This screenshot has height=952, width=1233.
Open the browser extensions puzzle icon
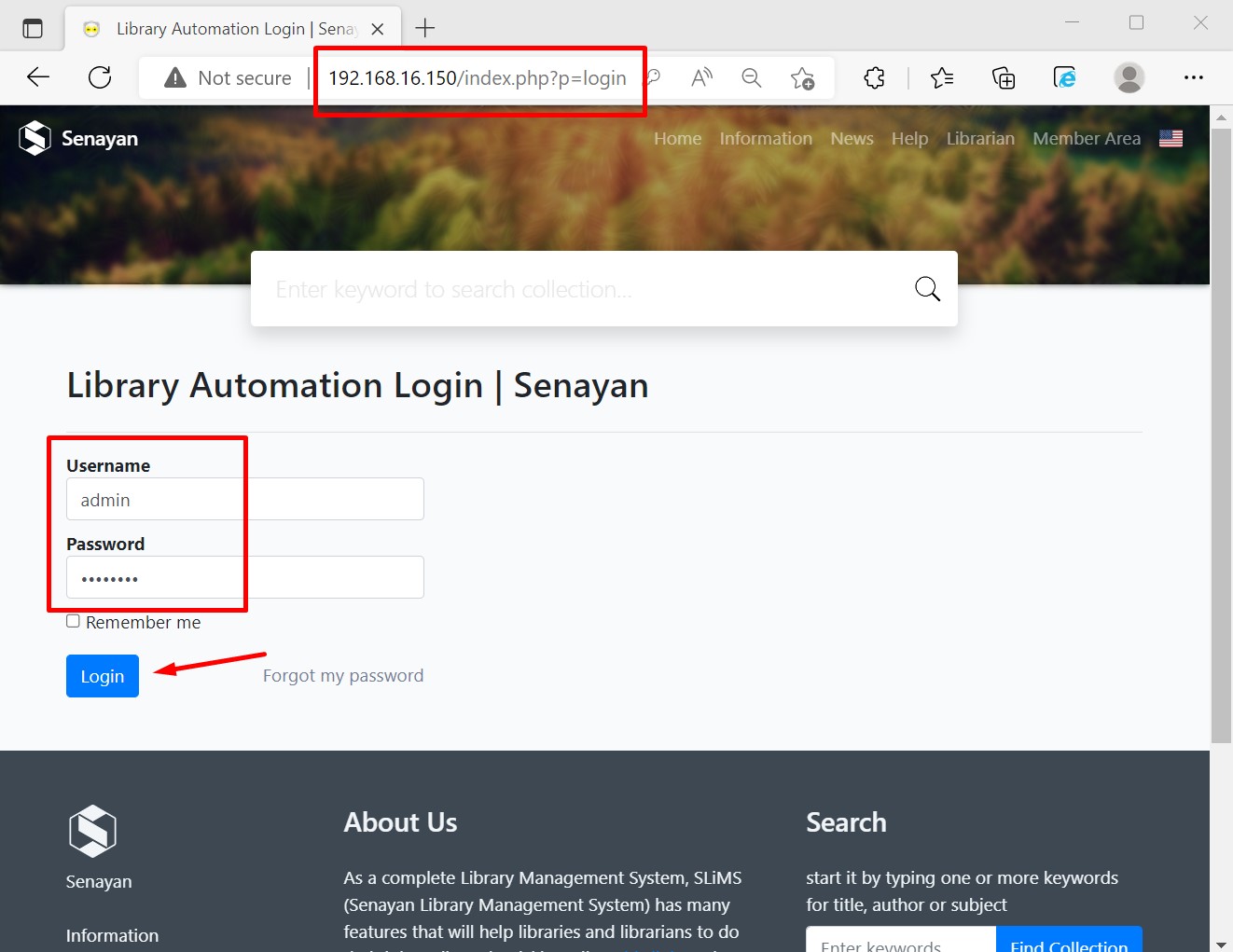[x=874, y=78]
